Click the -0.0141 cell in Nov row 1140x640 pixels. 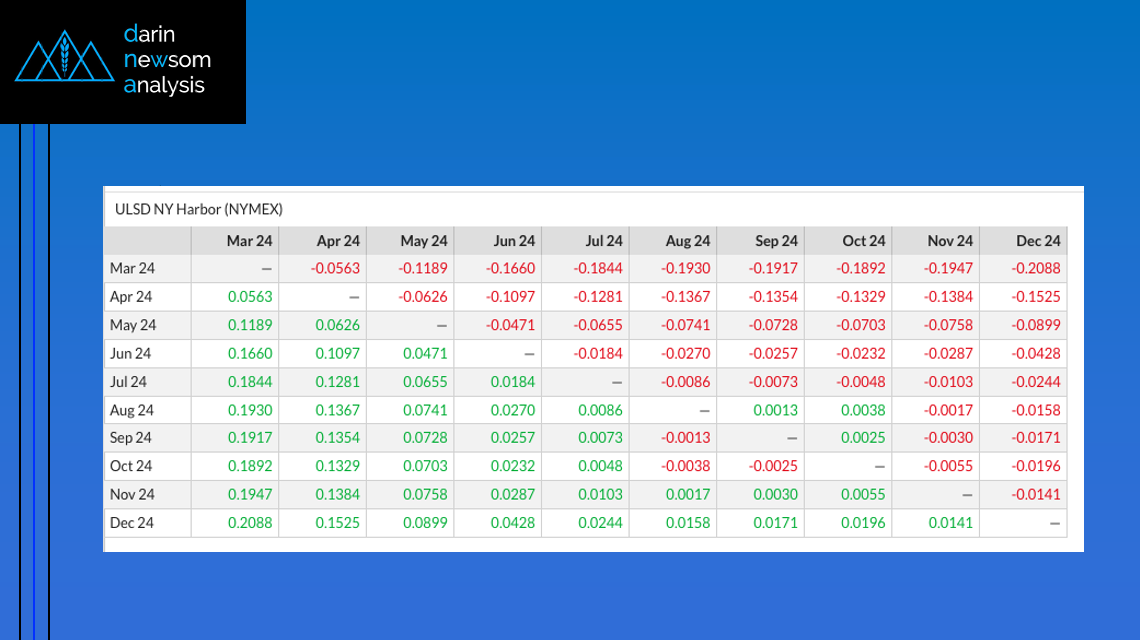pos(1038,494)
